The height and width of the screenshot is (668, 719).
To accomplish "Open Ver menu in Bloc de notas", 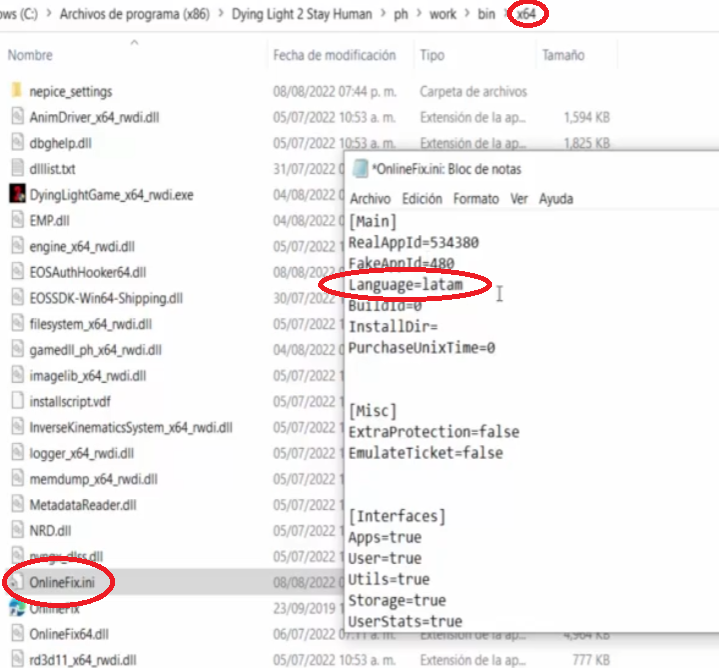I will click(519, 199).
